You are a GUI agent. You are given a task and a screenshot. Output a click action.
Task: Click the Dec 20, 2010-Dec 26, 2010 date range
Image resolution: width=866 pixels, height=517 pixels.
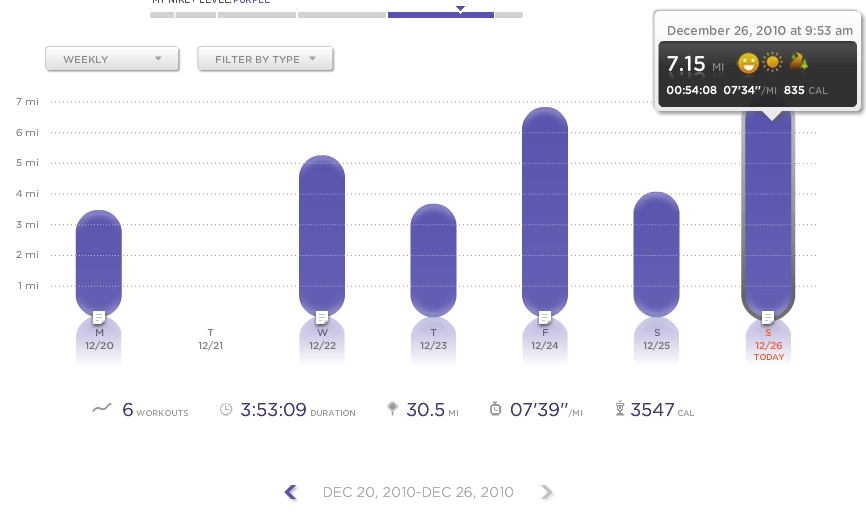coord(418,492)
